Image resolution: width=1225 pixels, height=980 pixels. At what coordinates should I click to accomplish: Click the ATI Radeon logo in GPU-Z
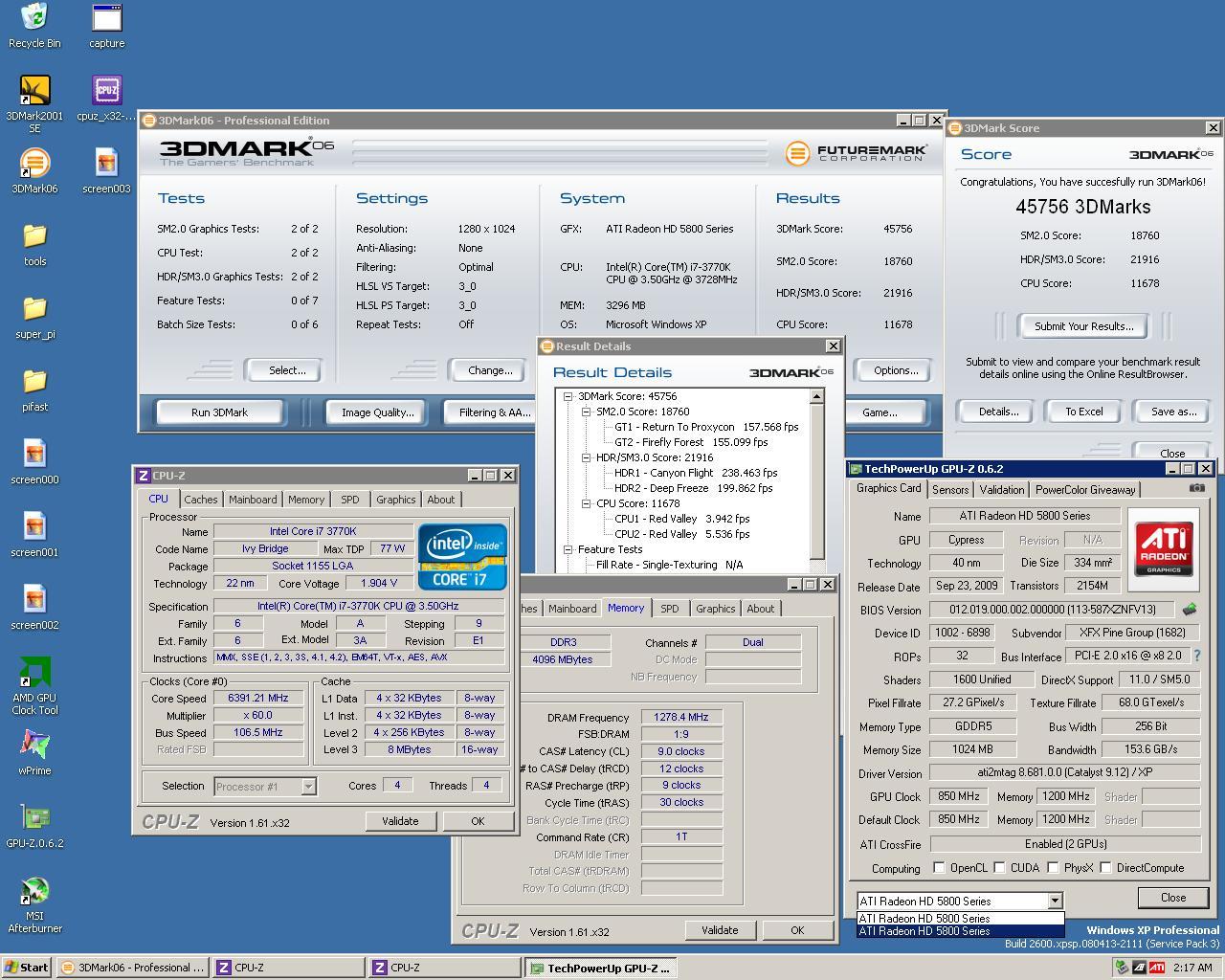coord(1164,547)
